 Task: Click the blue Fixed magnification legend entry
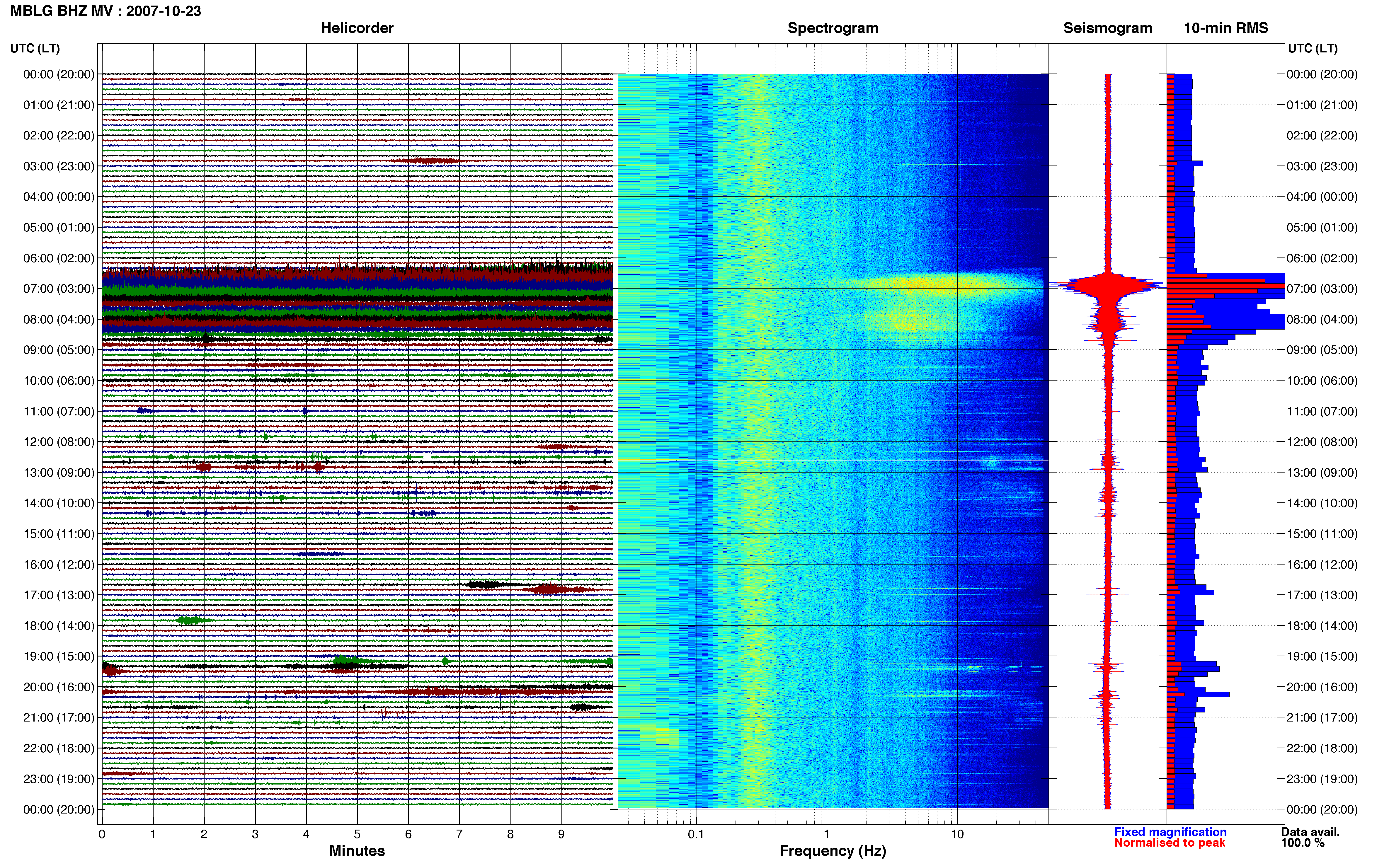1170,832
